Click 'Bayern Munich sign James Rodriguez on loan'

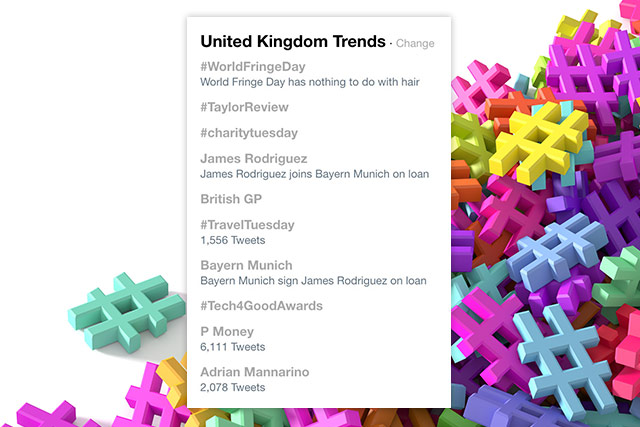313,281
